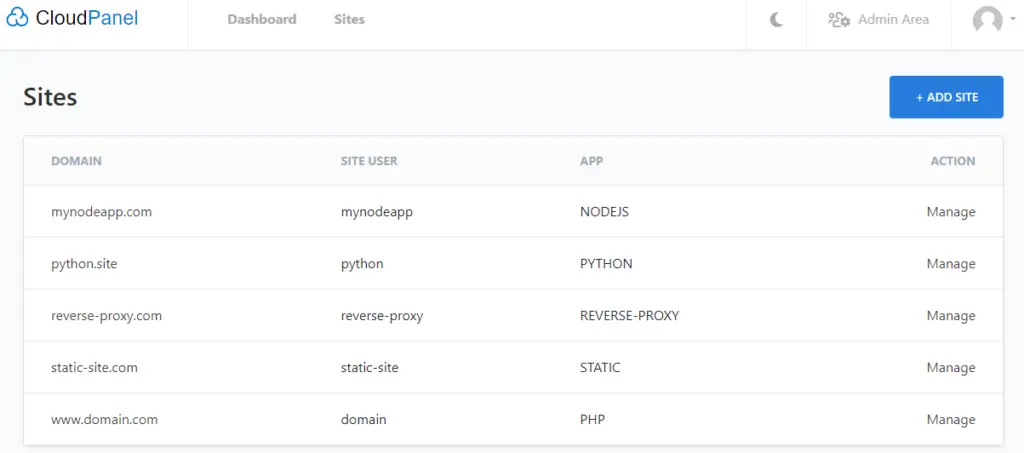
Task: Expand the dropdown arrow beside the avatar
Action: [x=1012, y=19]
